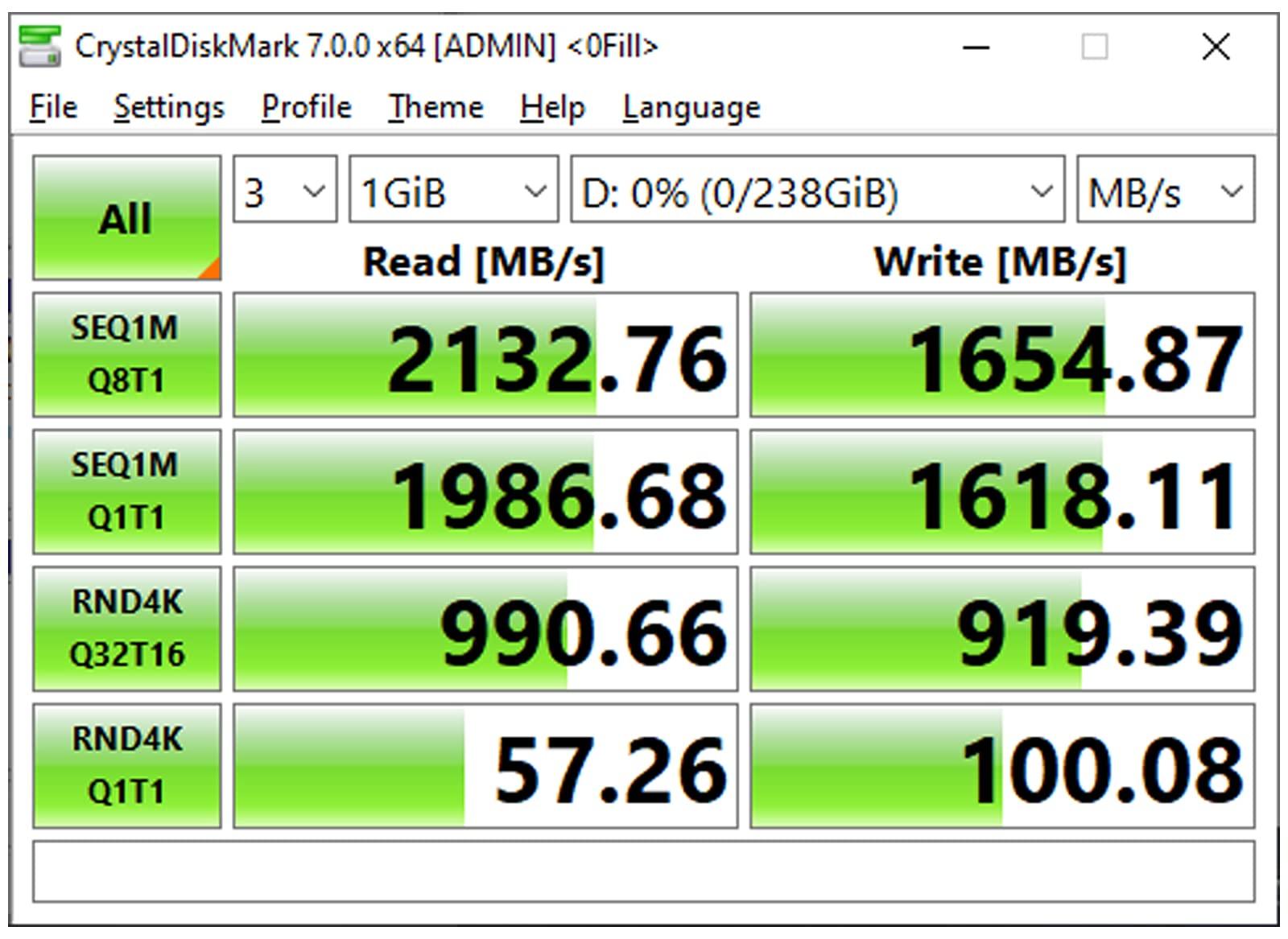Click the 100.08 RND4K Q1T1 write result
Viewport: 1288px width, 939px height.
coord(1002,765)
